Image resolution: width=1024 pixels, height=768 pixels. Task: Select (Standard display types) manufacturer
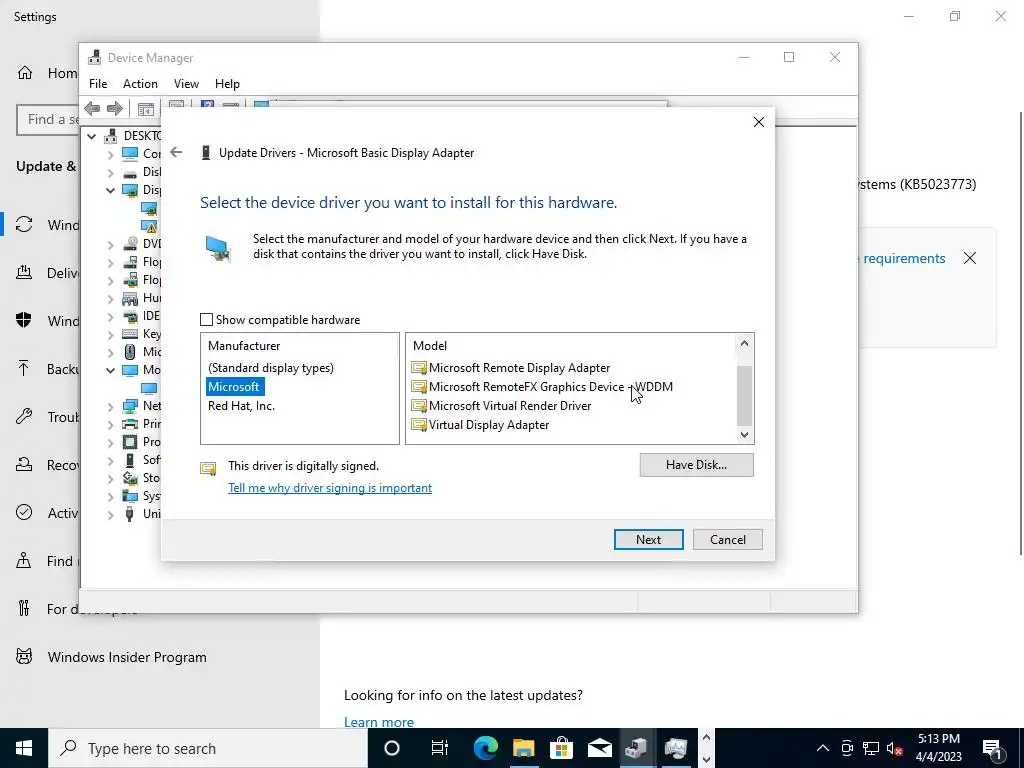(x=270, y=368)
